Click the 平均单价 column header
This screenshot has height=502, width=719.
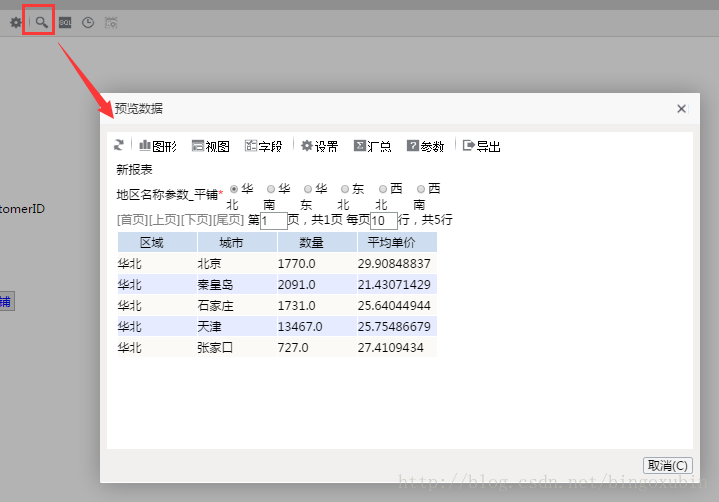(397, 242)
